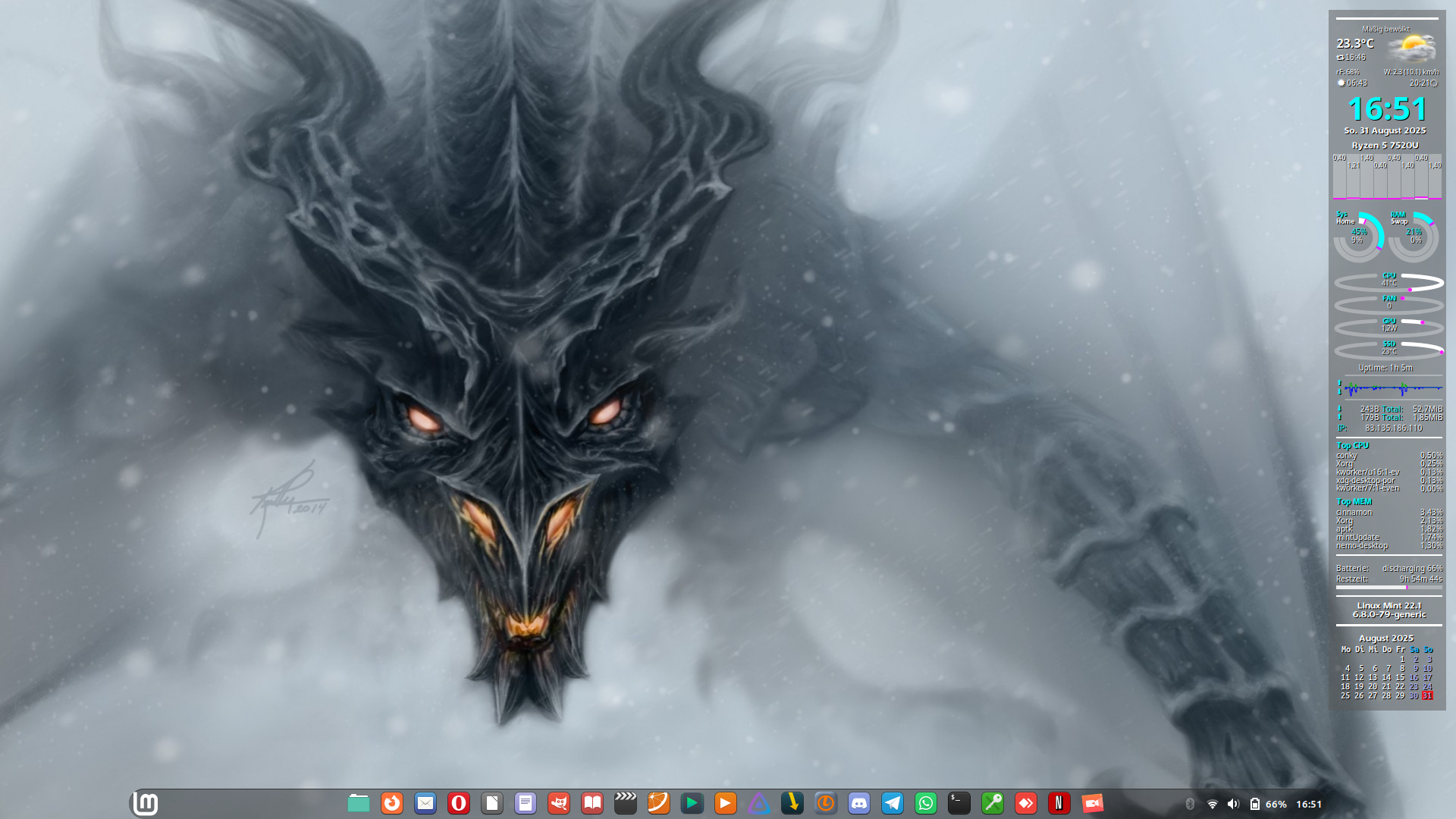
Task: Launch the Opera browser
Action: 459,803
